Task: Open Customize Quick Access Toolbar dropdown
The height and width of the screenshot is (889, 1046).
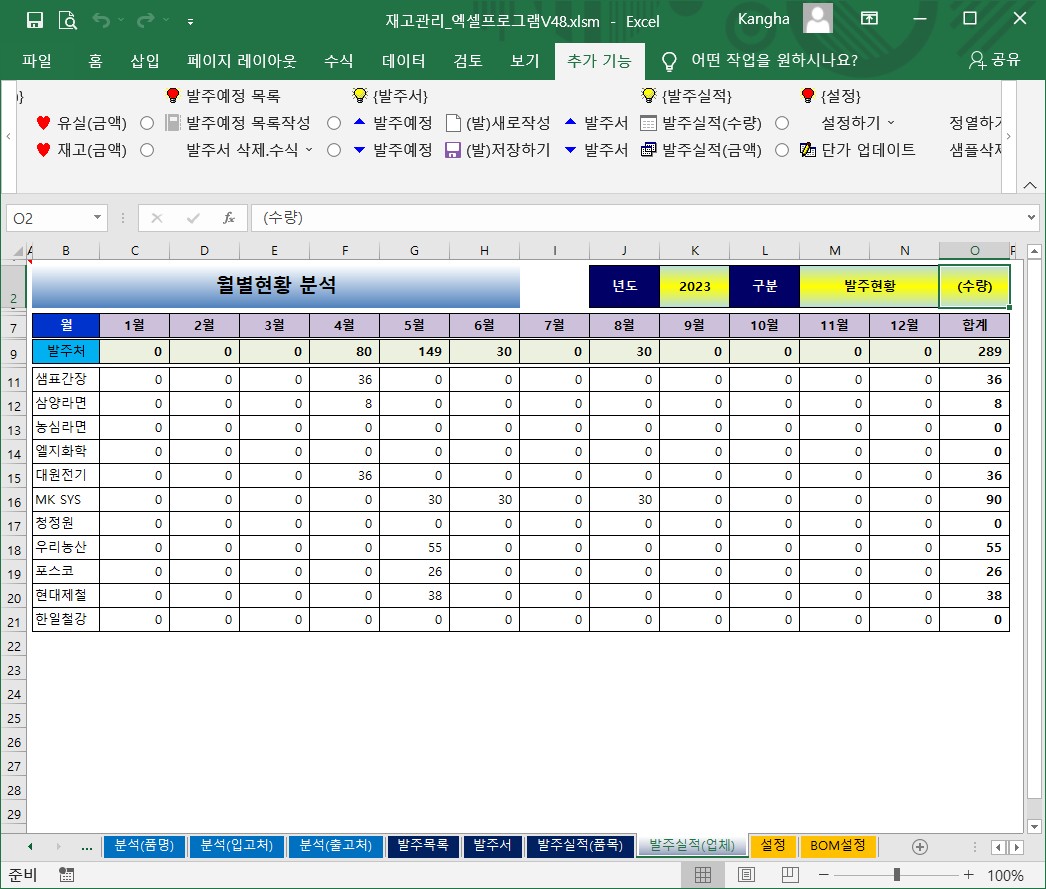Action: point(191,22)
